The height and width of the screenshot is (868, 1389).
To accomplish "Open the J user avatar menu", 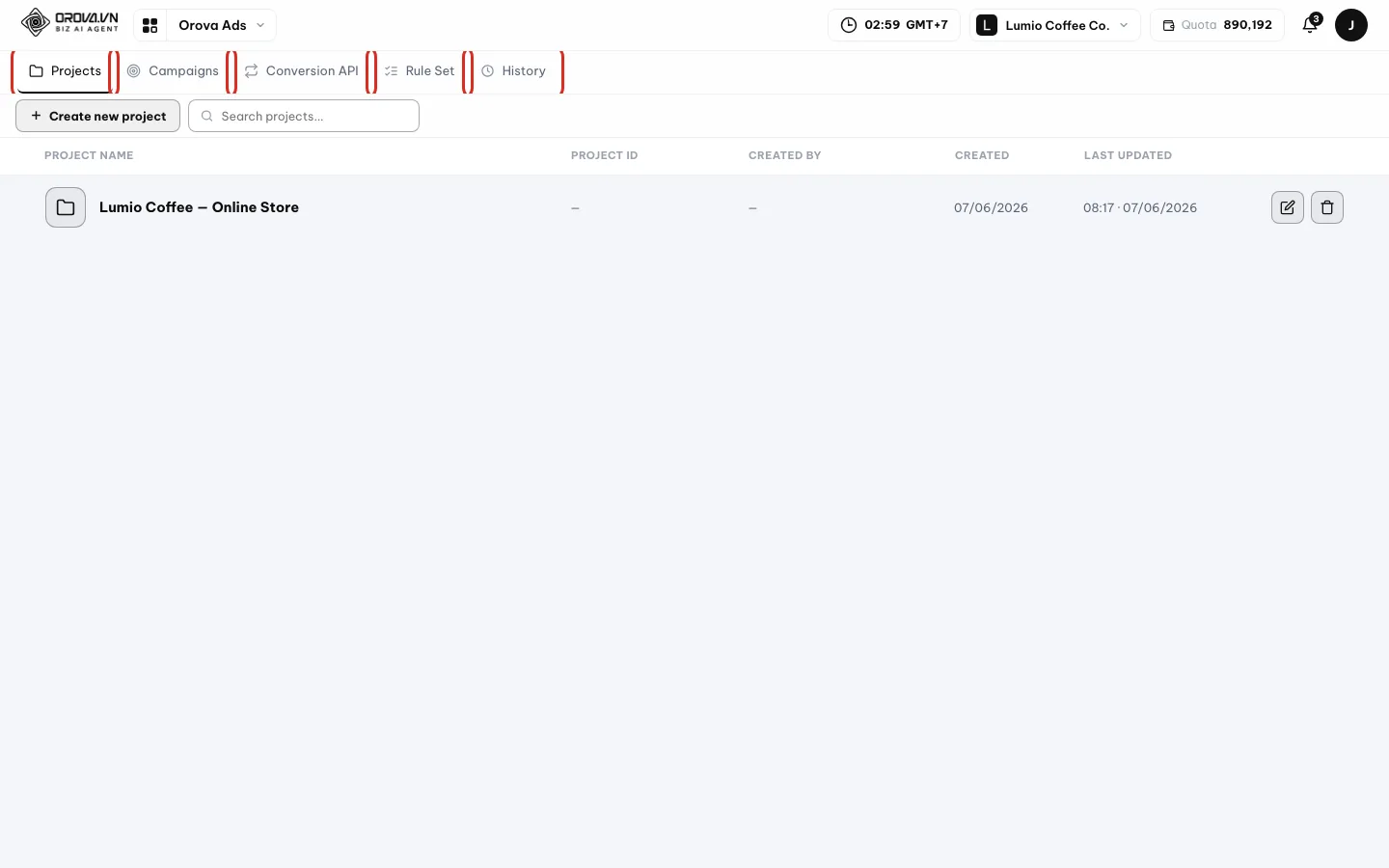I will [1350, 25].
